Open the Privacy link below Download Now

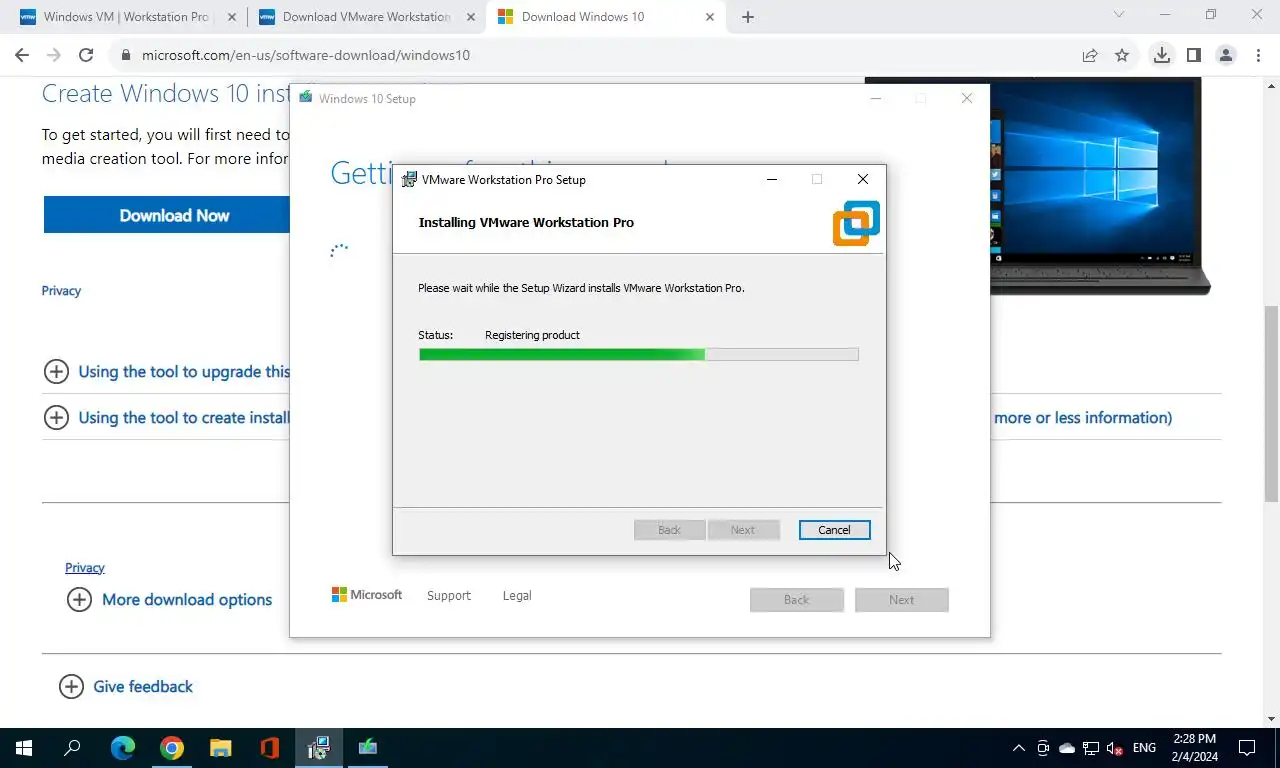tap(61, 291)
